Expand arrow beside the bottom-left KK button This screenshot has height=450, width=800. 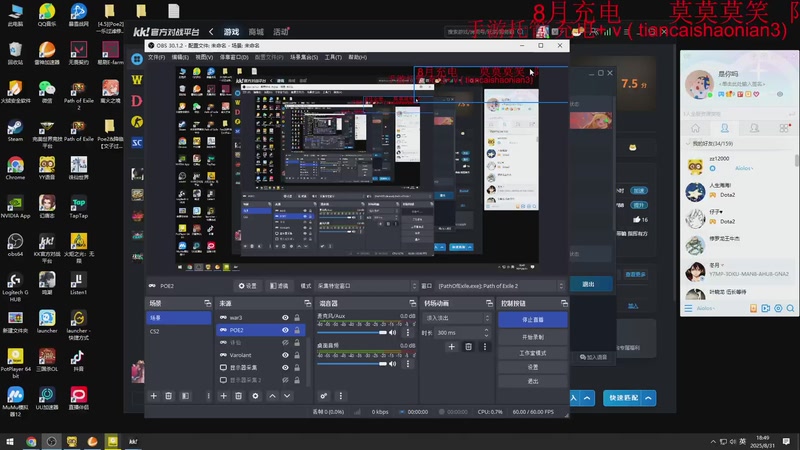[x=587, y=398]
